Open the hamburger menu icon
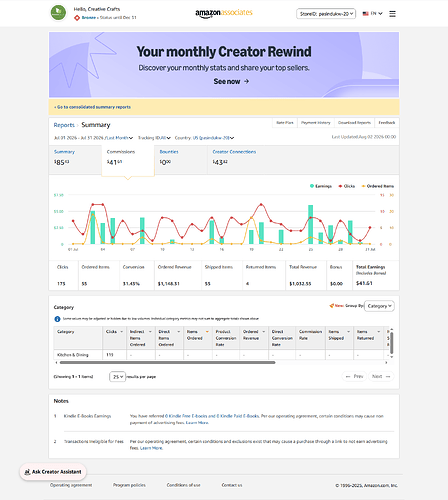 click(x=392, y=14)
